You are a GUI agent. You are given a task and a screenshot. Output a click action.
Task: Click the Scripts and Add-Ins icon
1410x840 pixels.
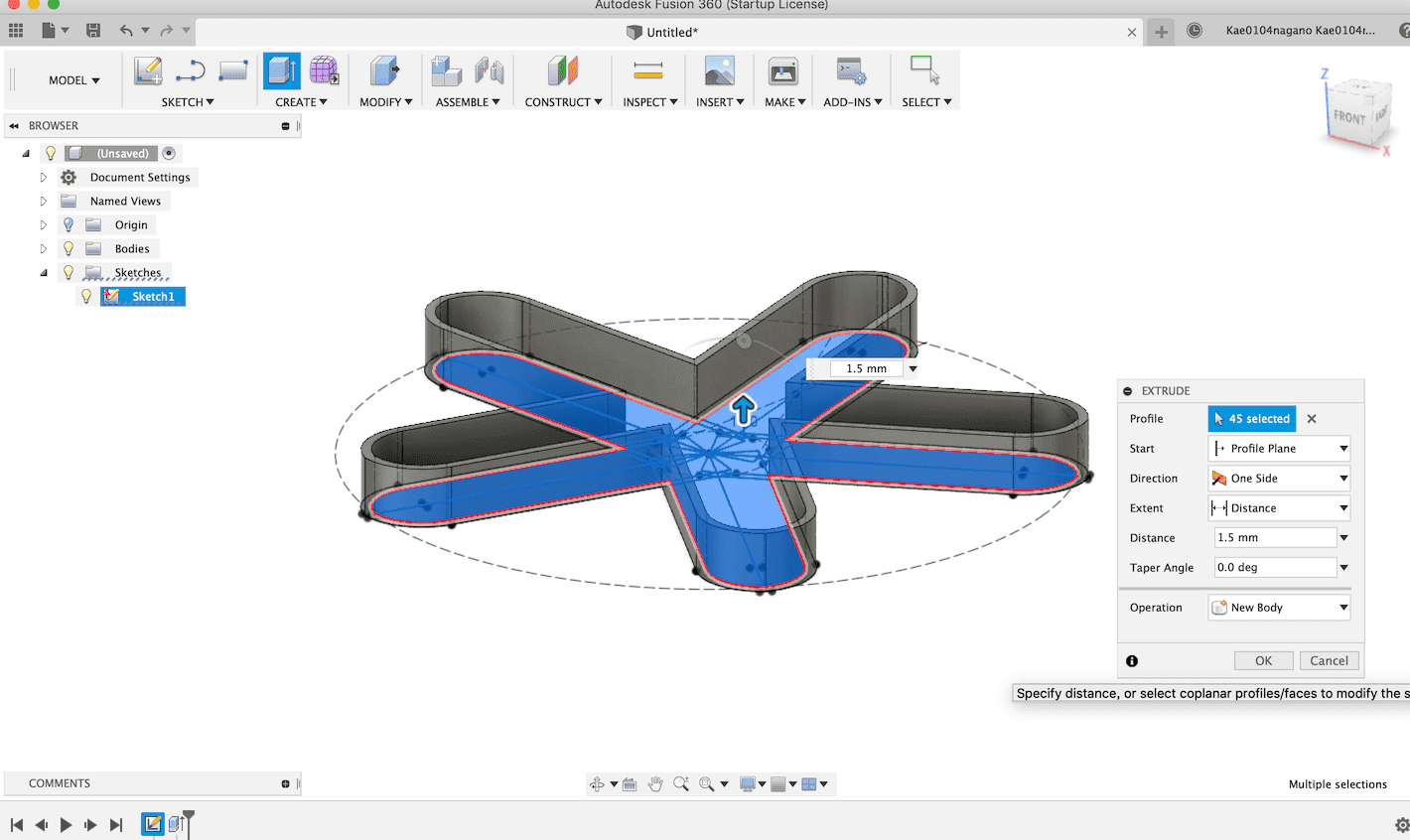click(851, 70)
